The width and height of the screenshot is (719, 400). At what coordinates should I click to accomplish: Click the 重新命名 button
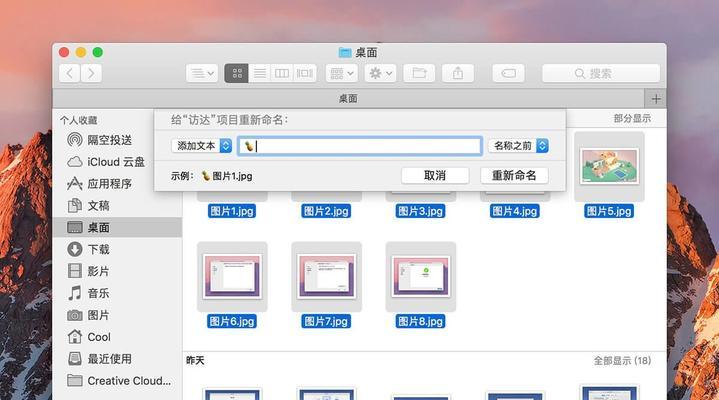tap(514, 176)
